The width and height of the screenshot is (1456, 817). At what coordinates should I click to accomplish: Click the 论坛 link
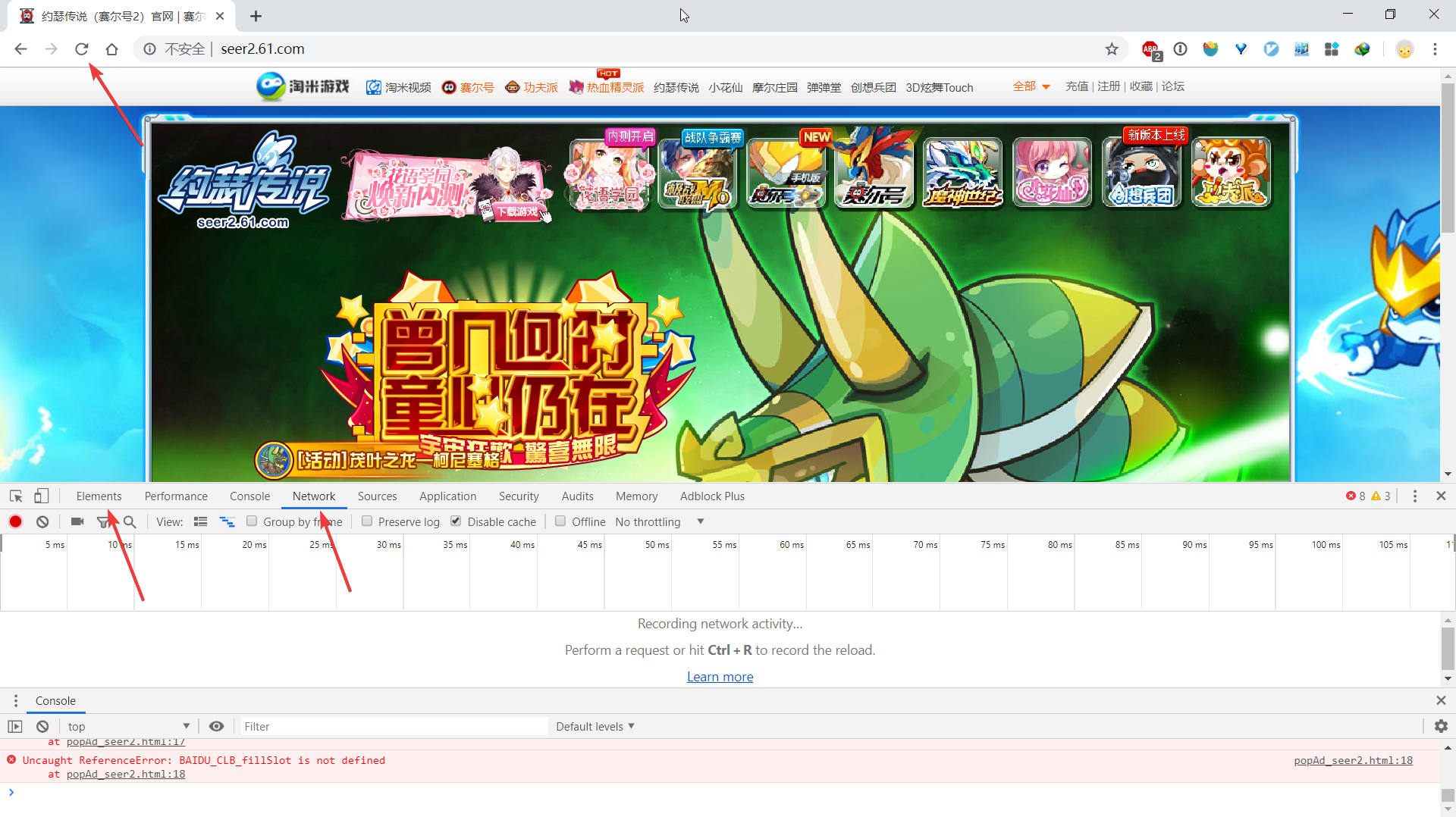point(1172,86)
